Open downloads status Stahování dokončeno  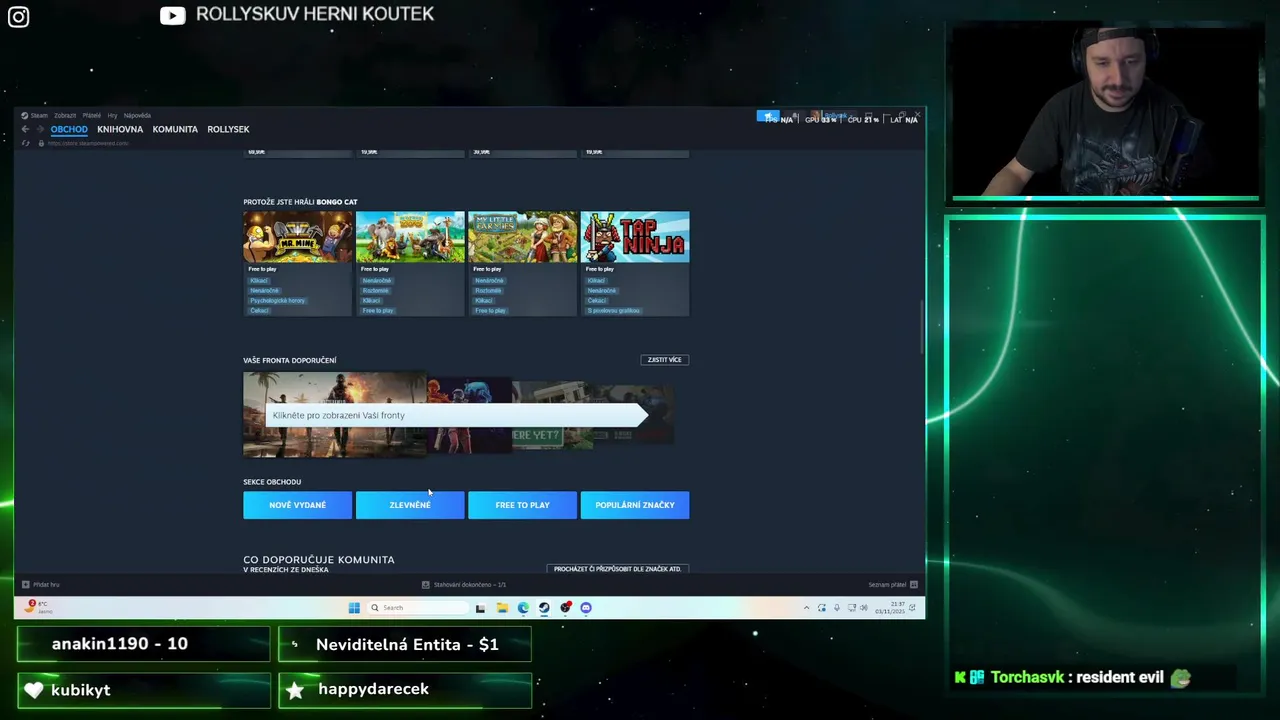(x=464, y=584)
